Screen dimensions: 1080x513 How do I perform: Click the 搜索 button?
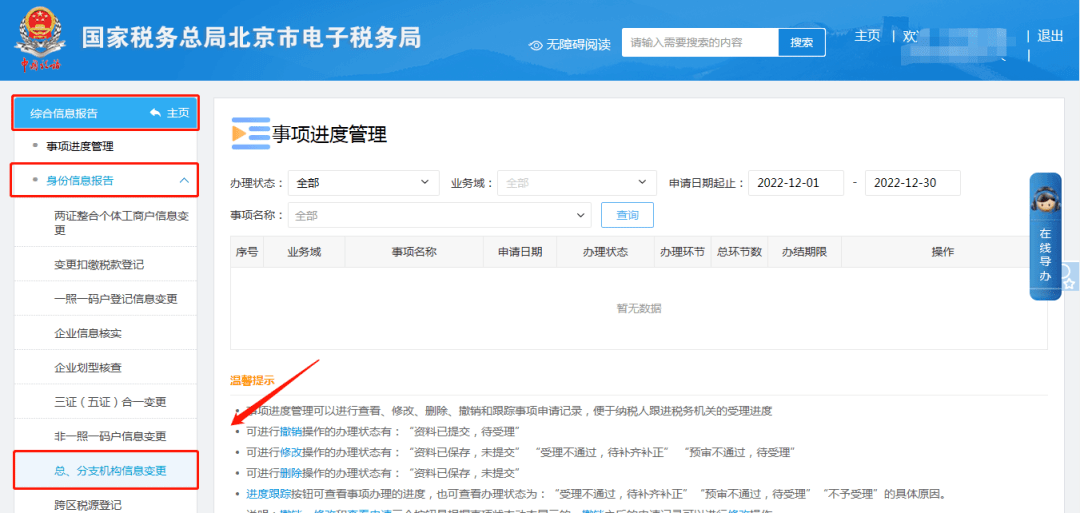[802, 43]
